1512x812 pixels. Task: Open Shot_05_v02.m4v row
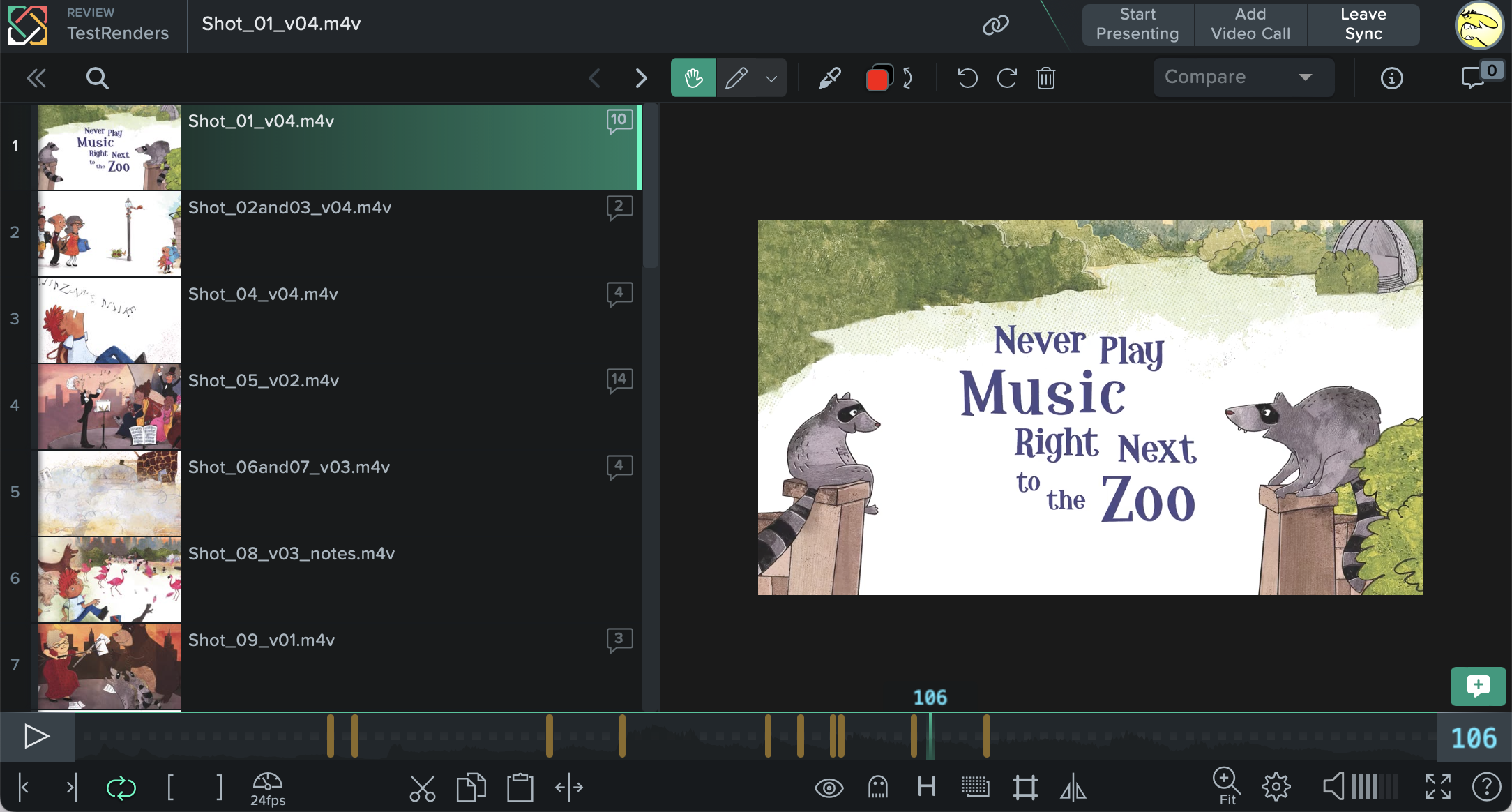point(339,407)
